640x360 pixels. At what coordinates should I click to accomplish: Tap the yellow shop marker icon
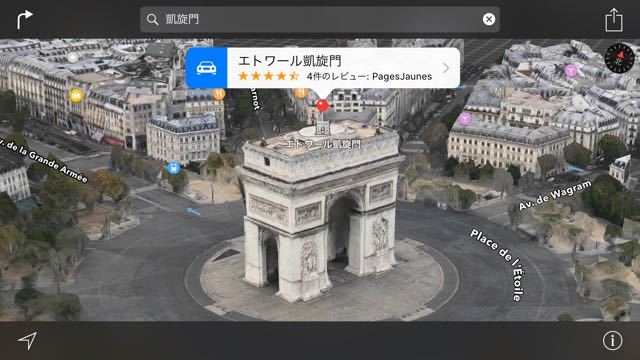click(76, 96)
